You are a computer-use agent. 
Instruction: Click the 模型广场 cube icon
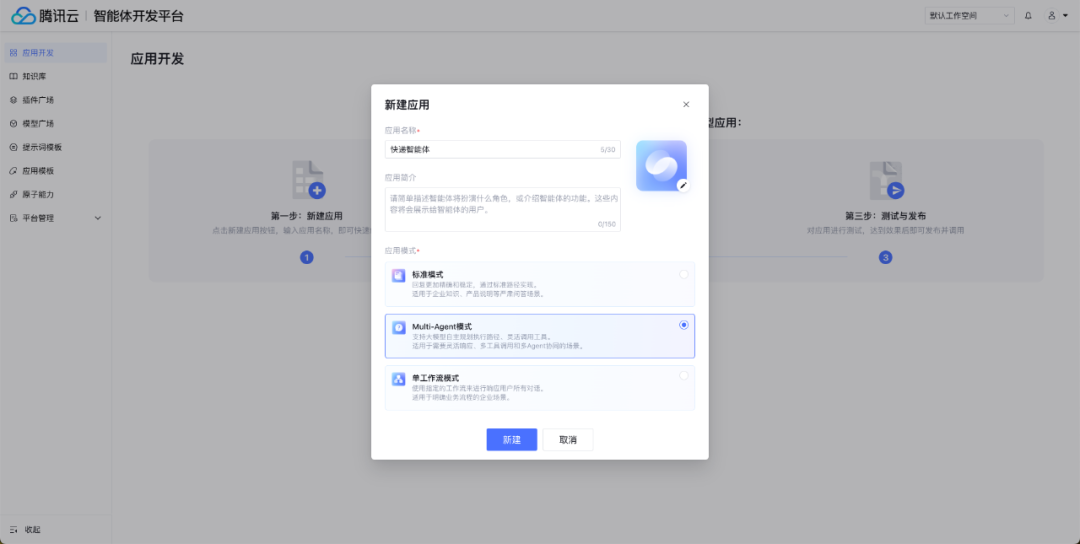13,123
